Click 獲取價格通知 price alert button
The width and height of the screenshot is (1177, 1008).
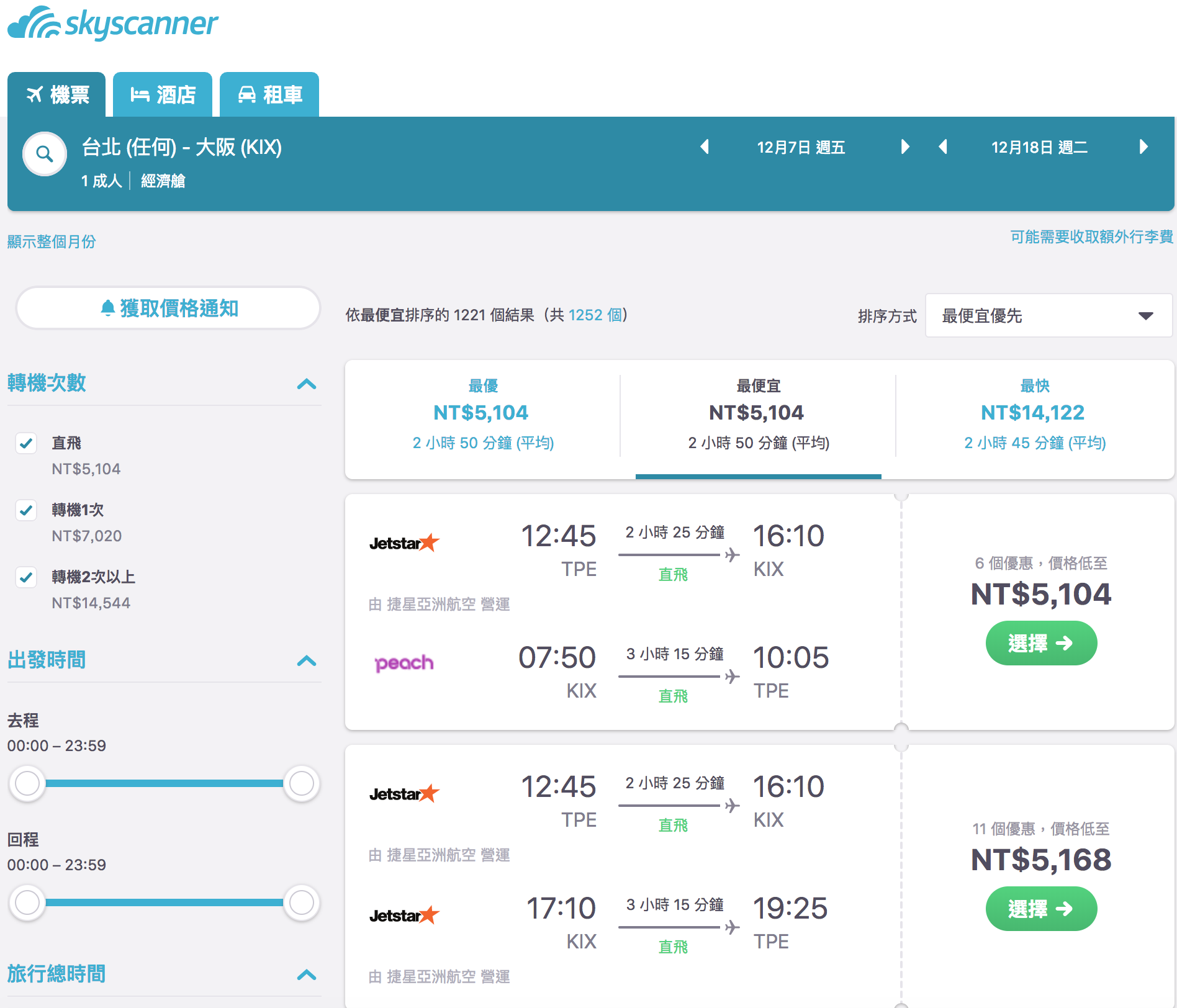(x=168, y=308)
